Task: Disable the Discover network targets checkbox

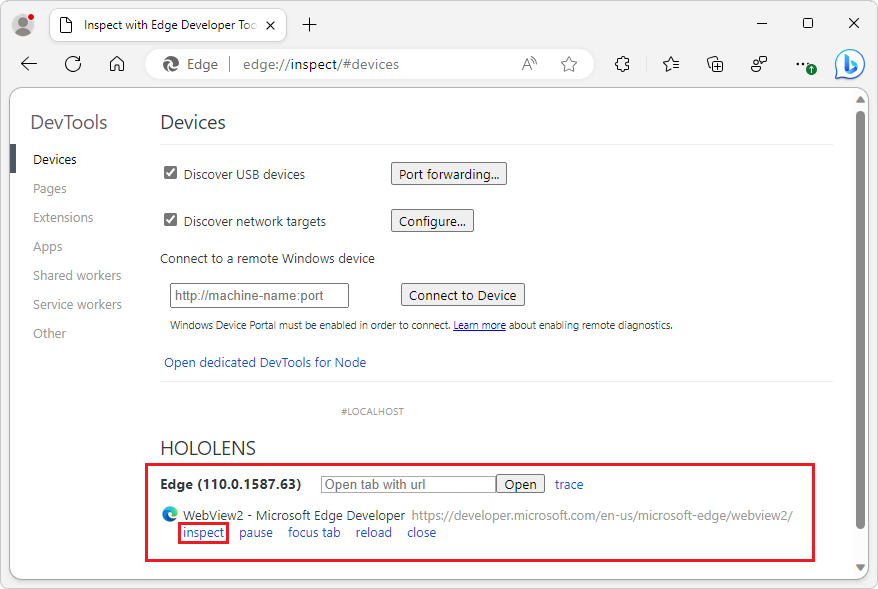Action: point(170,220)
